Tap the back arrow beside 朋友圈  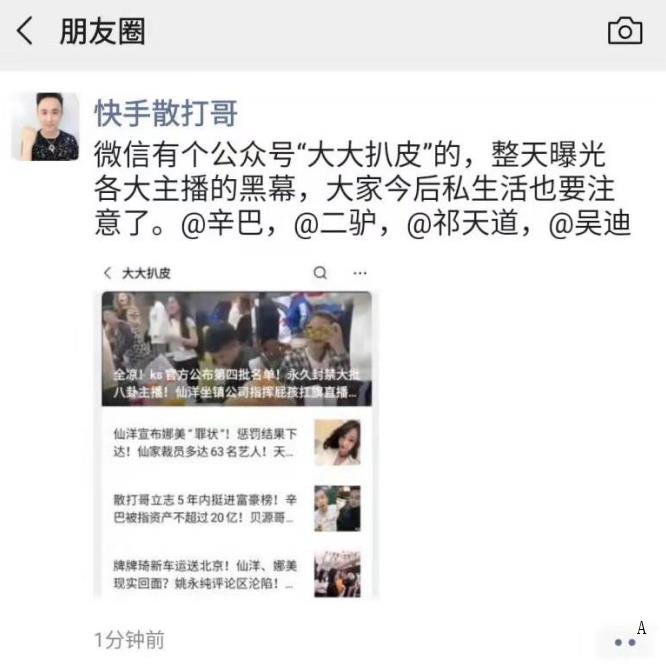click(25, 31)
